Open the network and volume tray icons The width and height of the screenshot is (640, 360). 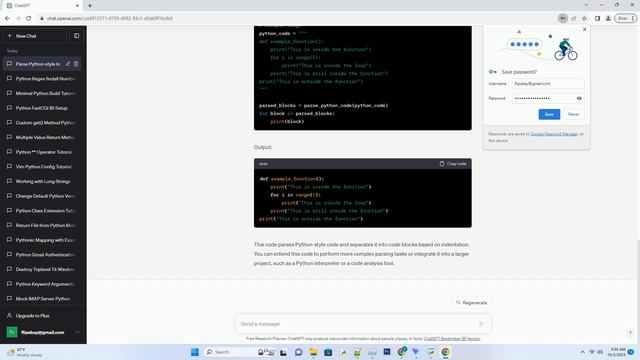coord(596,352)
